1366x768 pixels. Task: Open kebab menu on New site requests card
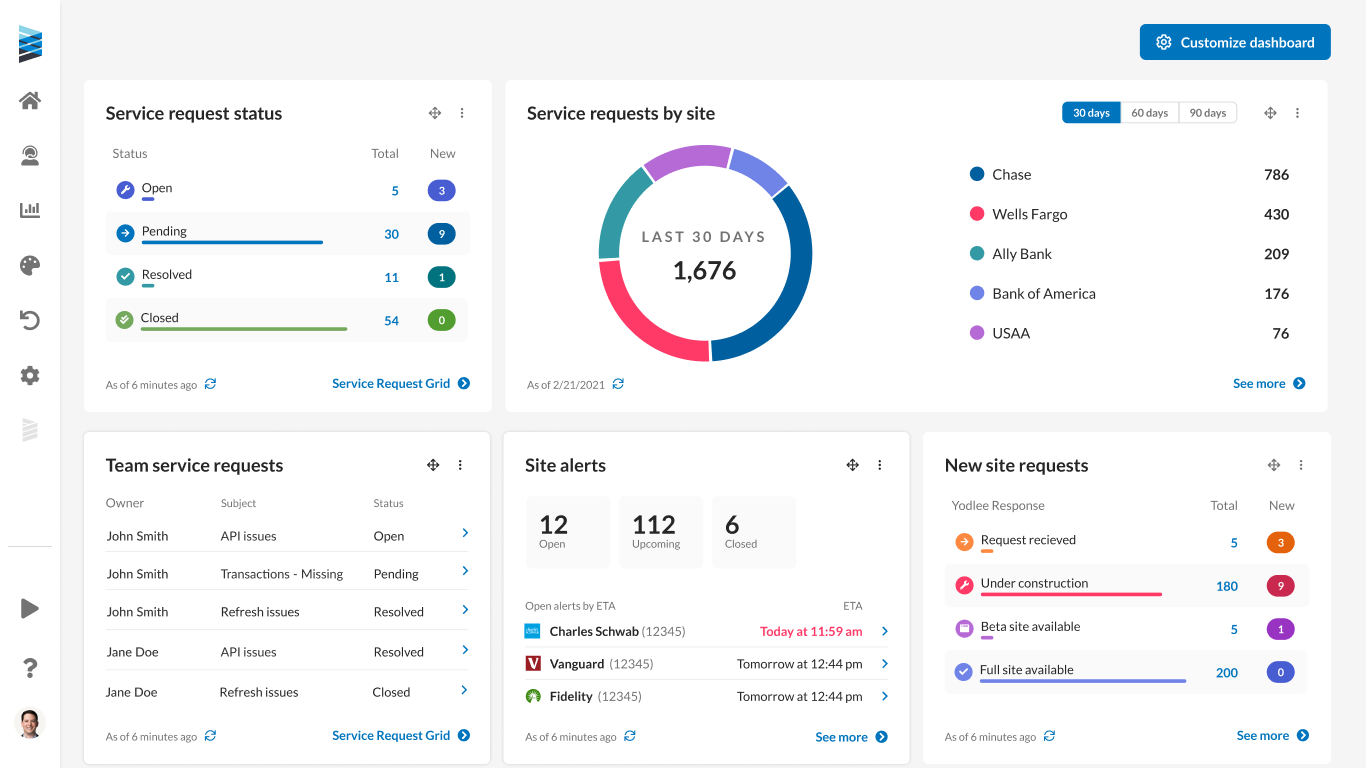1301,465
